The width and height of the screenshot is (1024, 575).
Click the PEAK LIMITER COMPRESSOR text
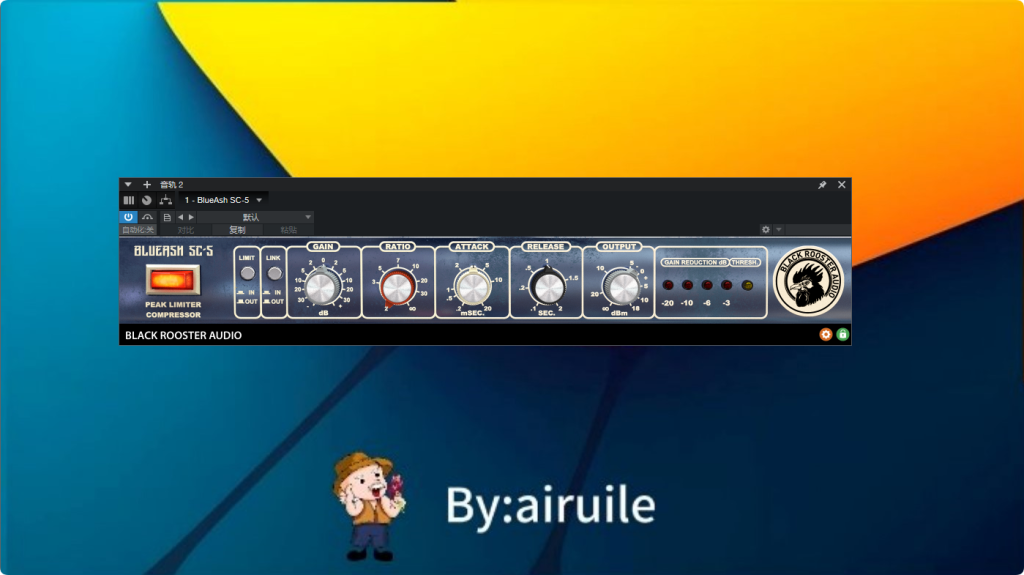click(x=173, y=310)
